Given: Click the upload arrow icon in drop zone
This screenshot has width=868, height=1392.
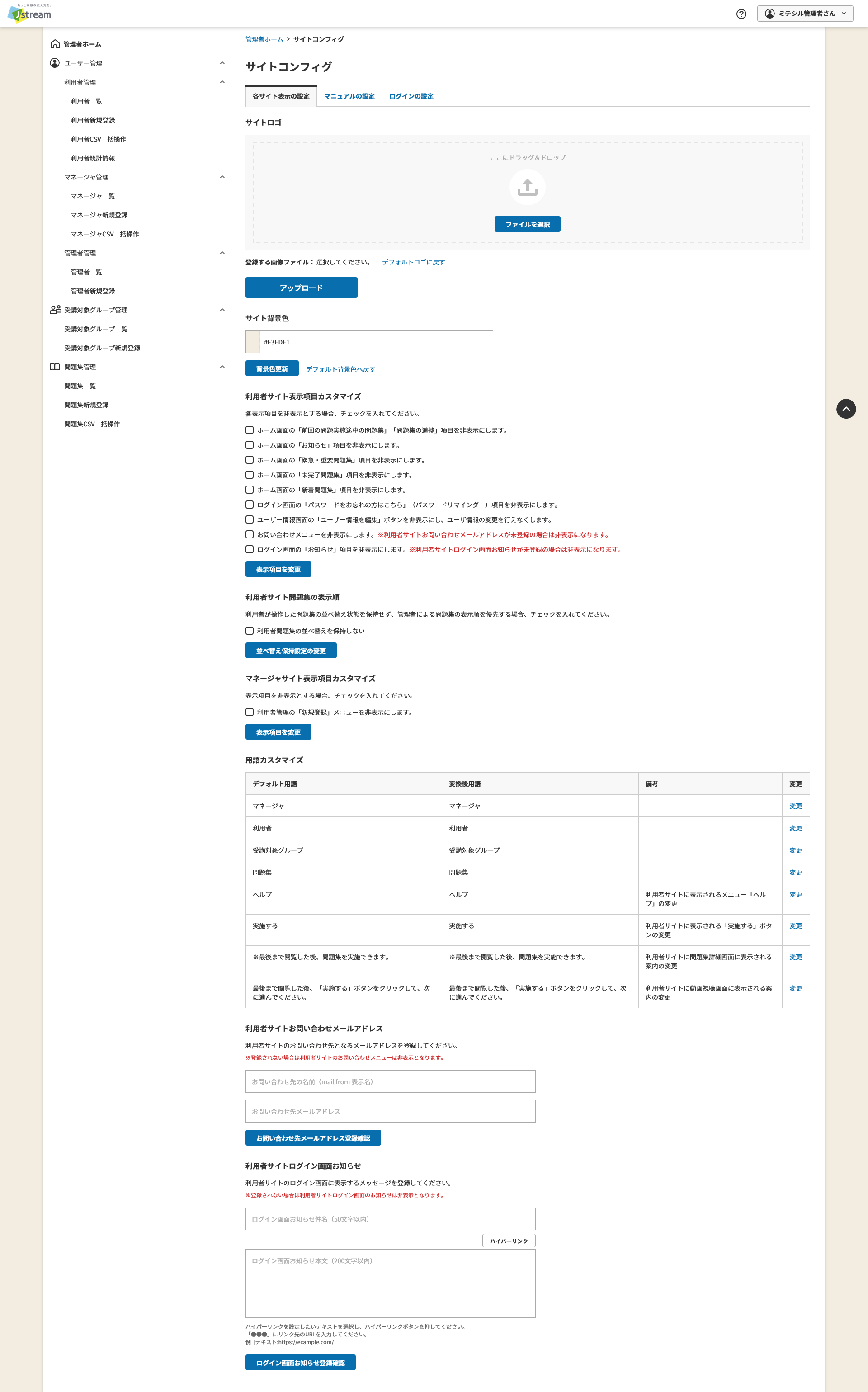Looking at the screenshot, I should [x=527, y=187].
